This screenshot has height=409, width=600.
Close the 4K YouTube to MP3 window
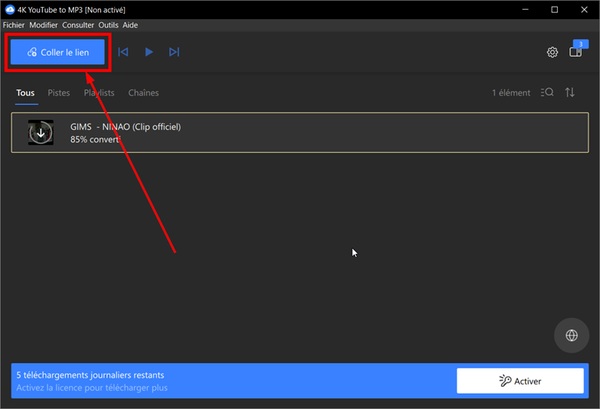(584, 10)
